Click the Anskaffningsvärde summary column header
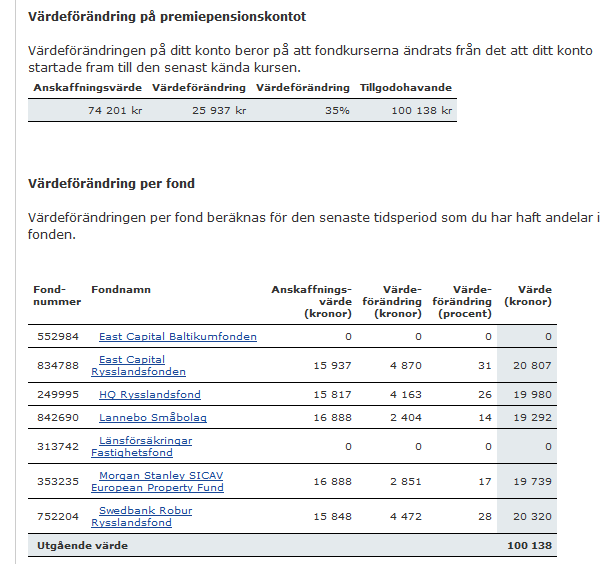 pos(88,88)
